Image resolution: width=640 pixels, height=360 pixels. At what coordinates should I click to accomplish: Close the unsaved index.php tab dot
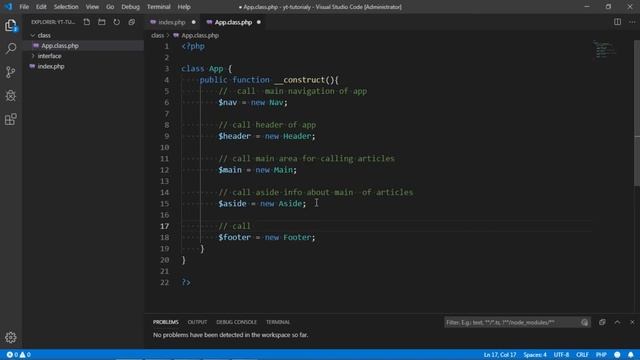point(193,22)
